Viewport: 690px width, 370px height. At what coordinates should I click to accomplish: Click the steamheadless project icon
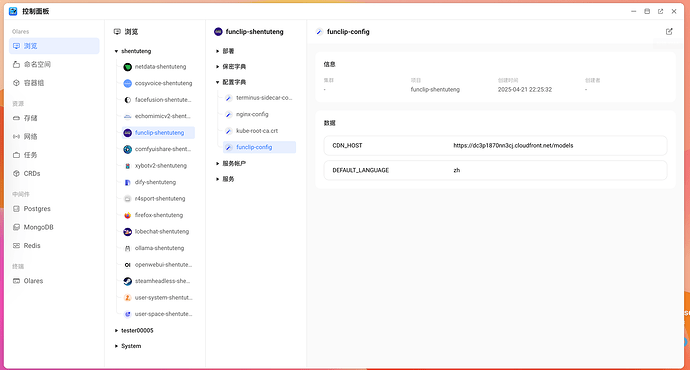point(128,281)
